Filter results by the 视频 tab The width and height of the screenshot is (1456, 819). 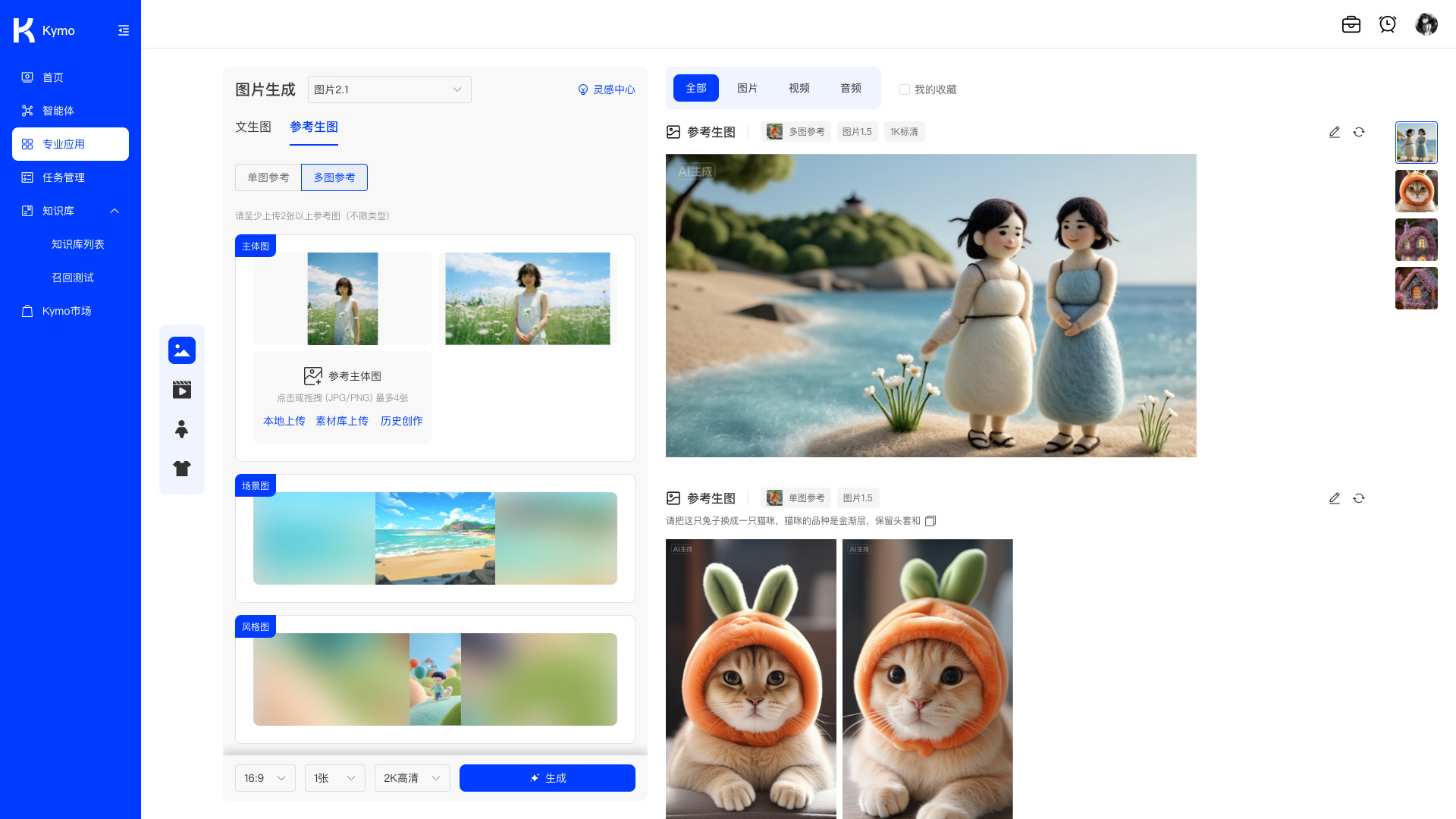799,88
